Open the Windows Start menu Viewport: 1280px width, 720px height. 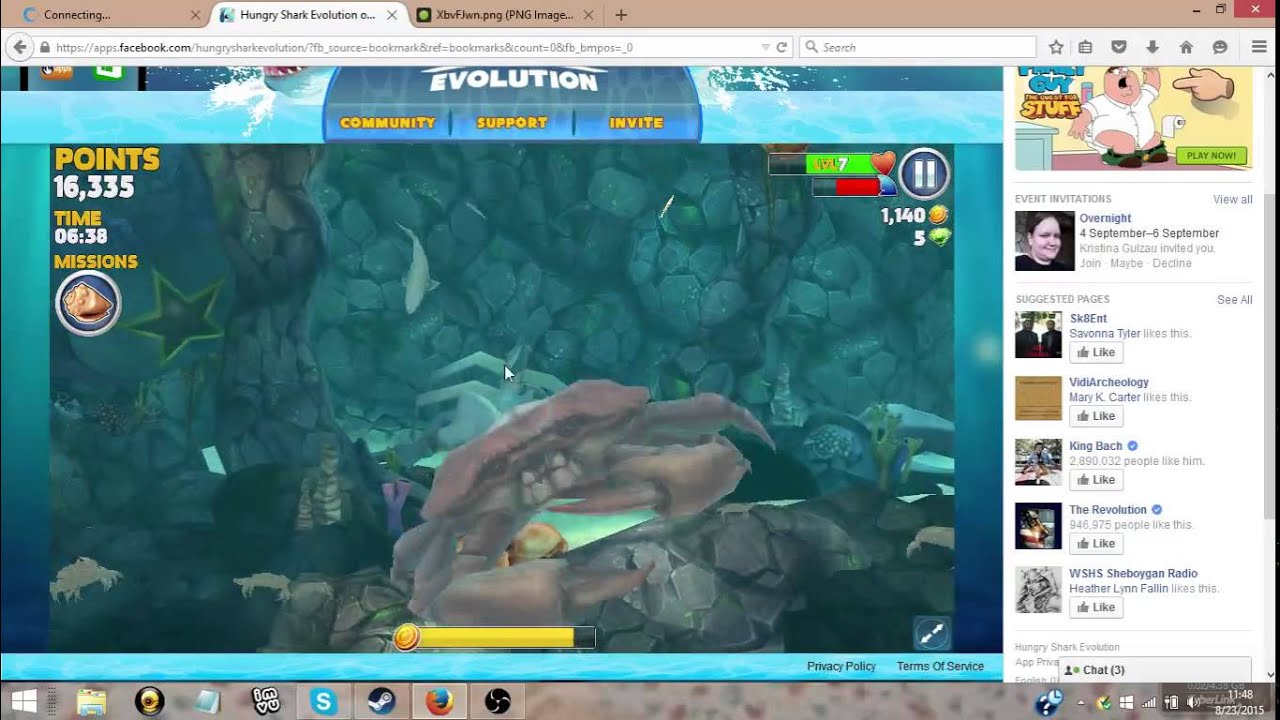(25, 701)
